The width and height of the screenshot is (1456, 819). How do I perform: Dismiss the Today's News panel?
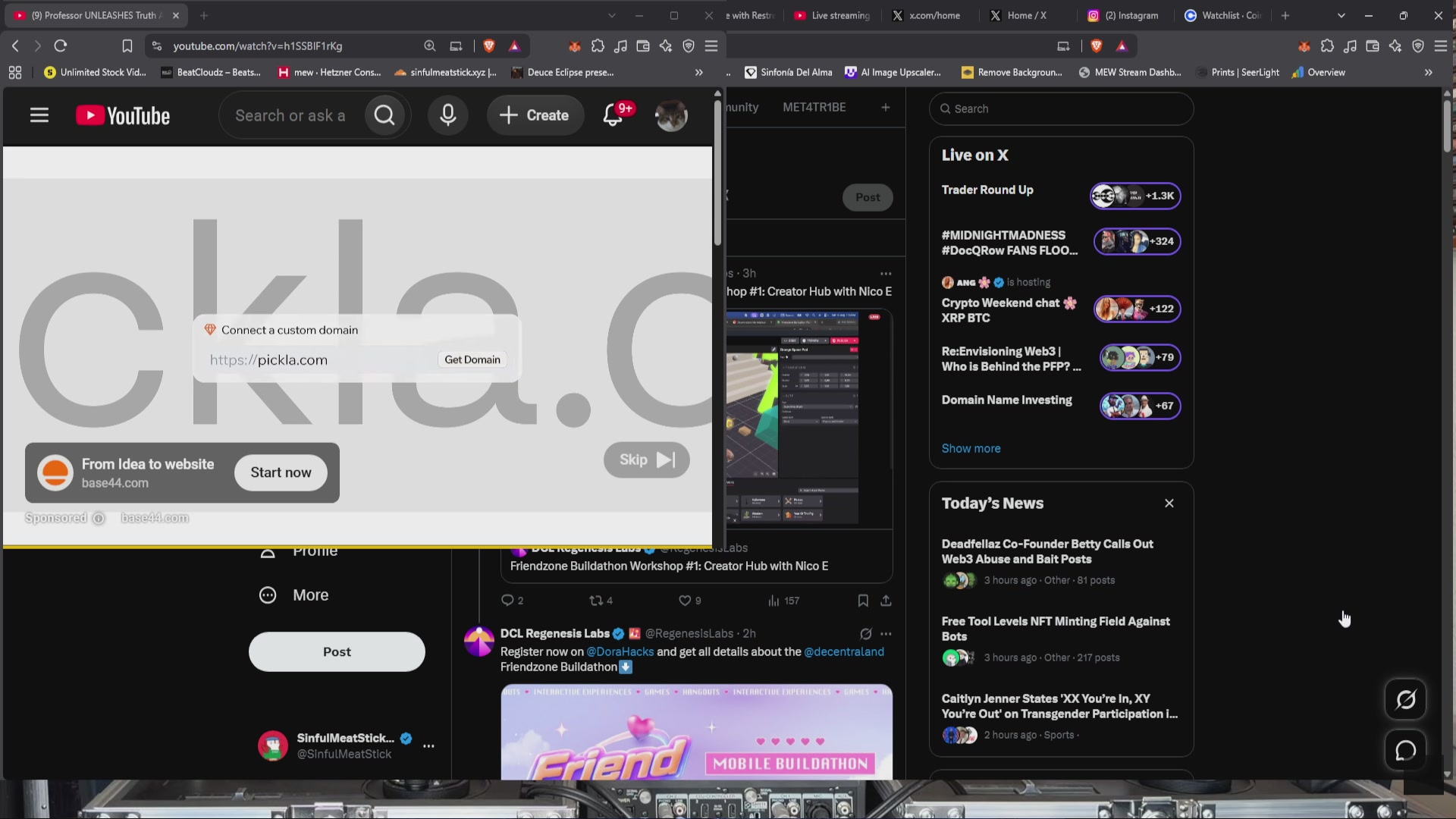(x=1169, y=504)
